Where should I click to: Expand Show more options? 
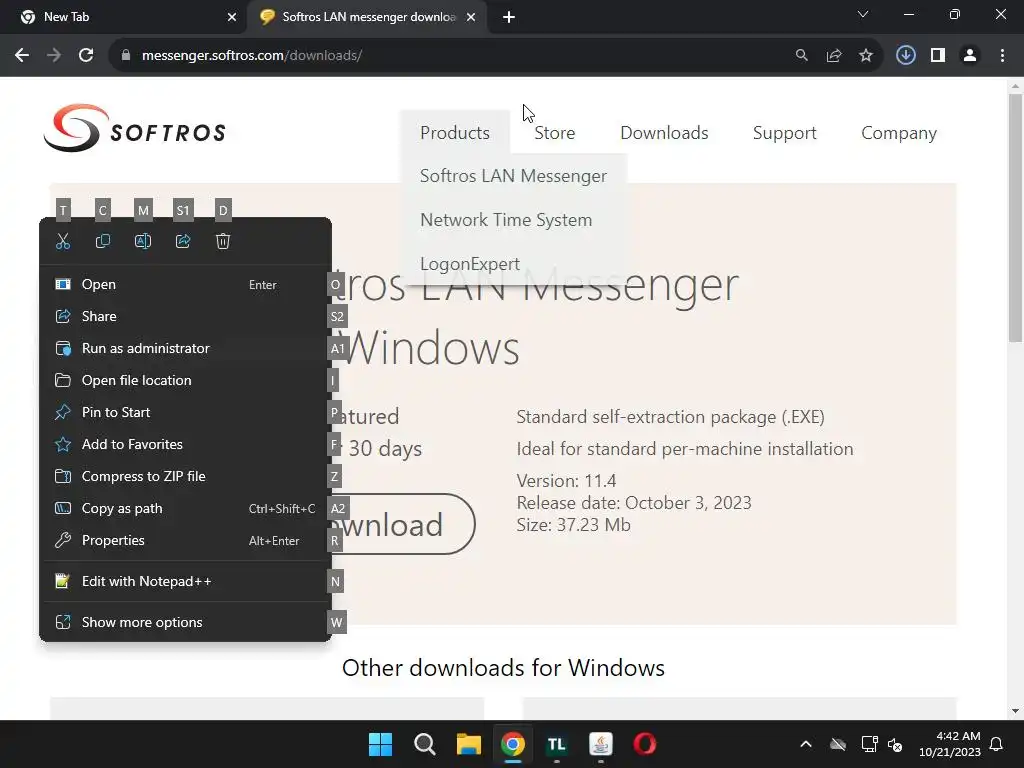tap(185, 622)
